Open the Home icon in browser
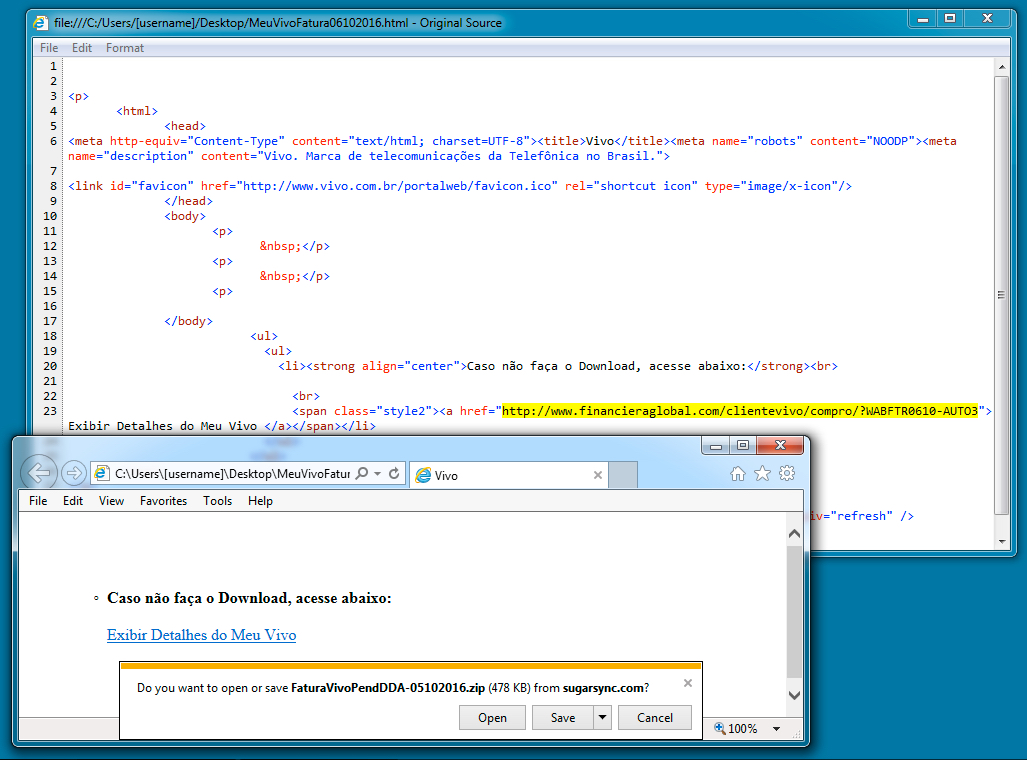This screenshot has width=1027, height=760. [738, 474]
